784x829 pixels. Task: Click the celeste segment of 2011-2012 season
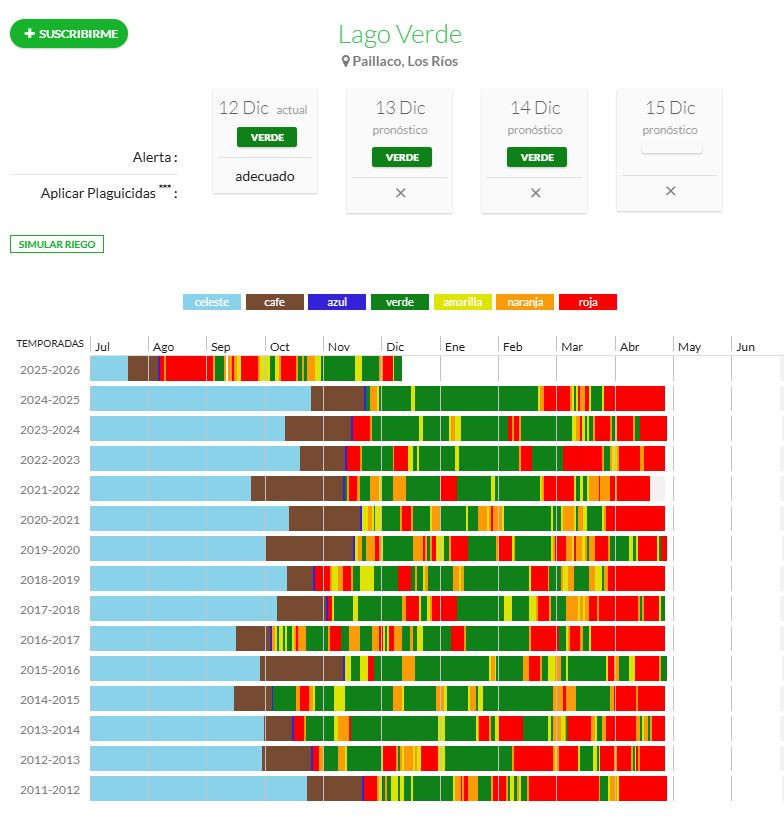pyautogui.click(x=198, y=789)
